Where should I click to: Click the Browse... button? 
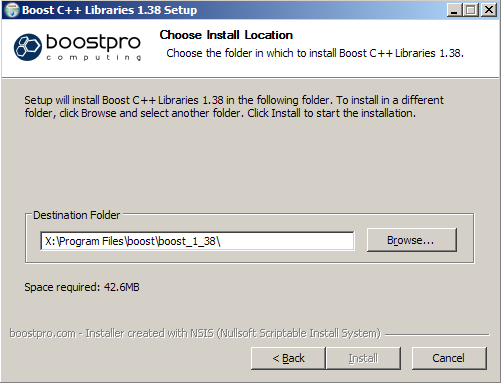tap(412, 240)
